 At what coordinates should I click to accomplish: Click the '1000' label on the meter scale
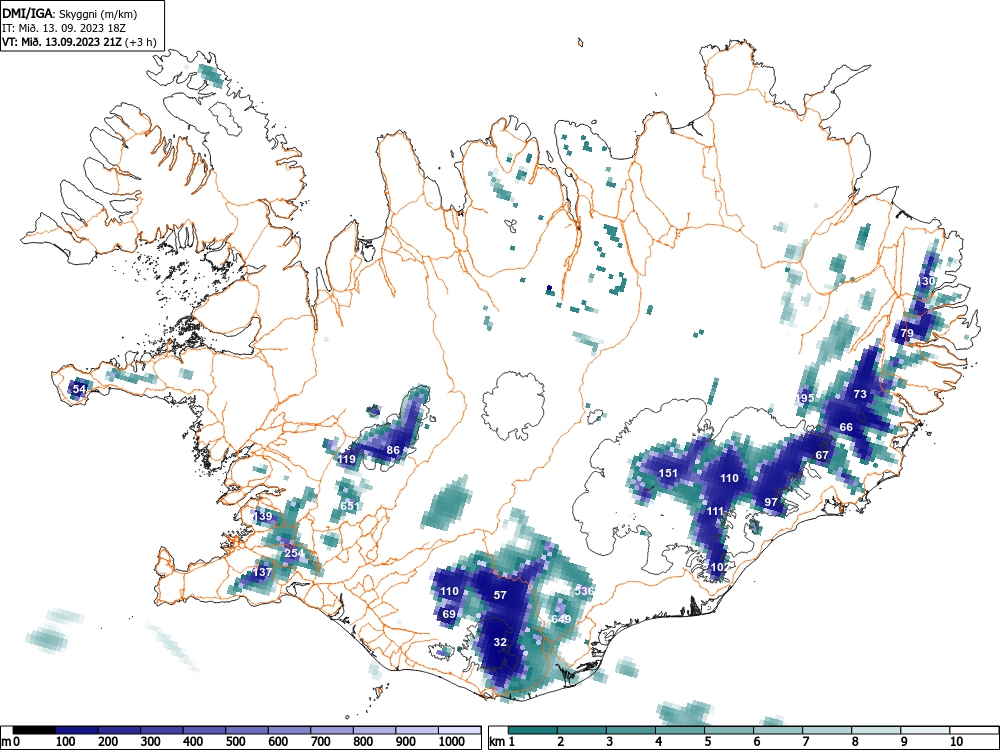click(x=452, y=742)
